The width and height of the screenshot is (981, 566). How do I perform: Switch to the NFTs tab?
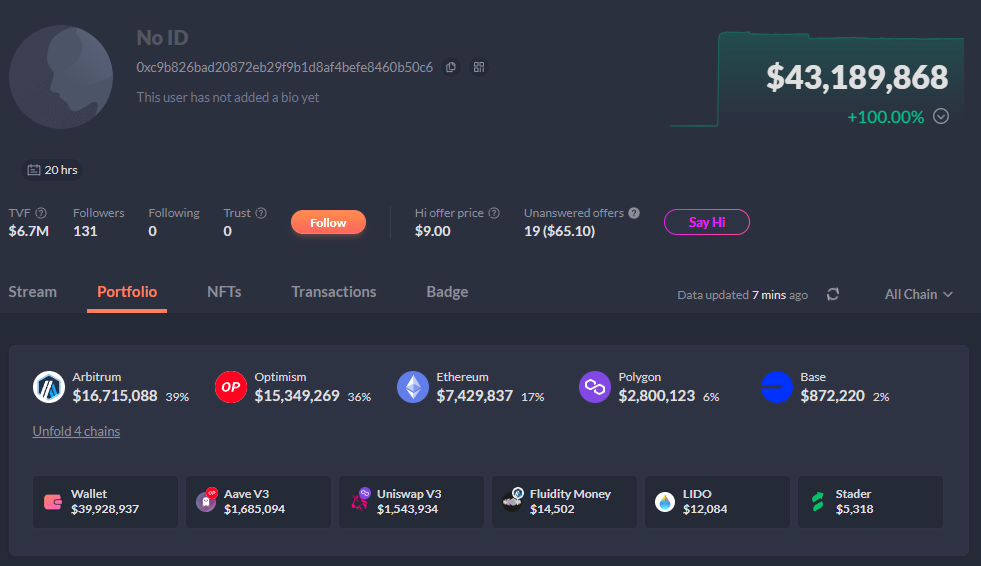click(224, 292)
